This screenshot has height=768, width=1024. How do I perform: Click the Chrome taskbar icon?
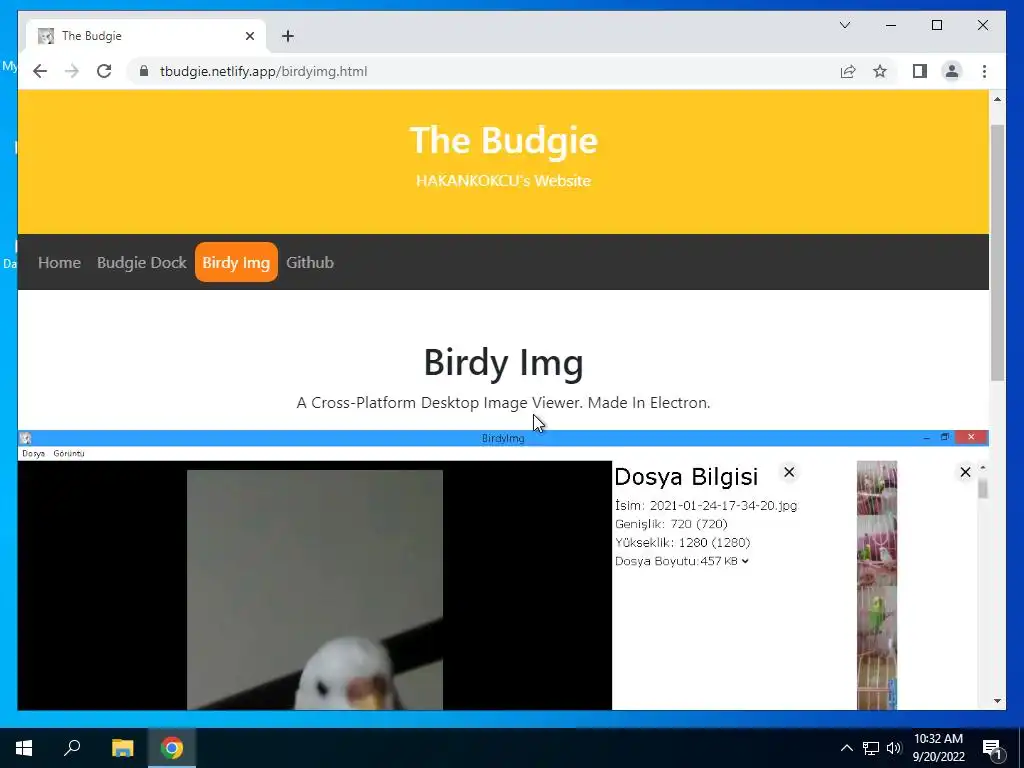point(172,748)
